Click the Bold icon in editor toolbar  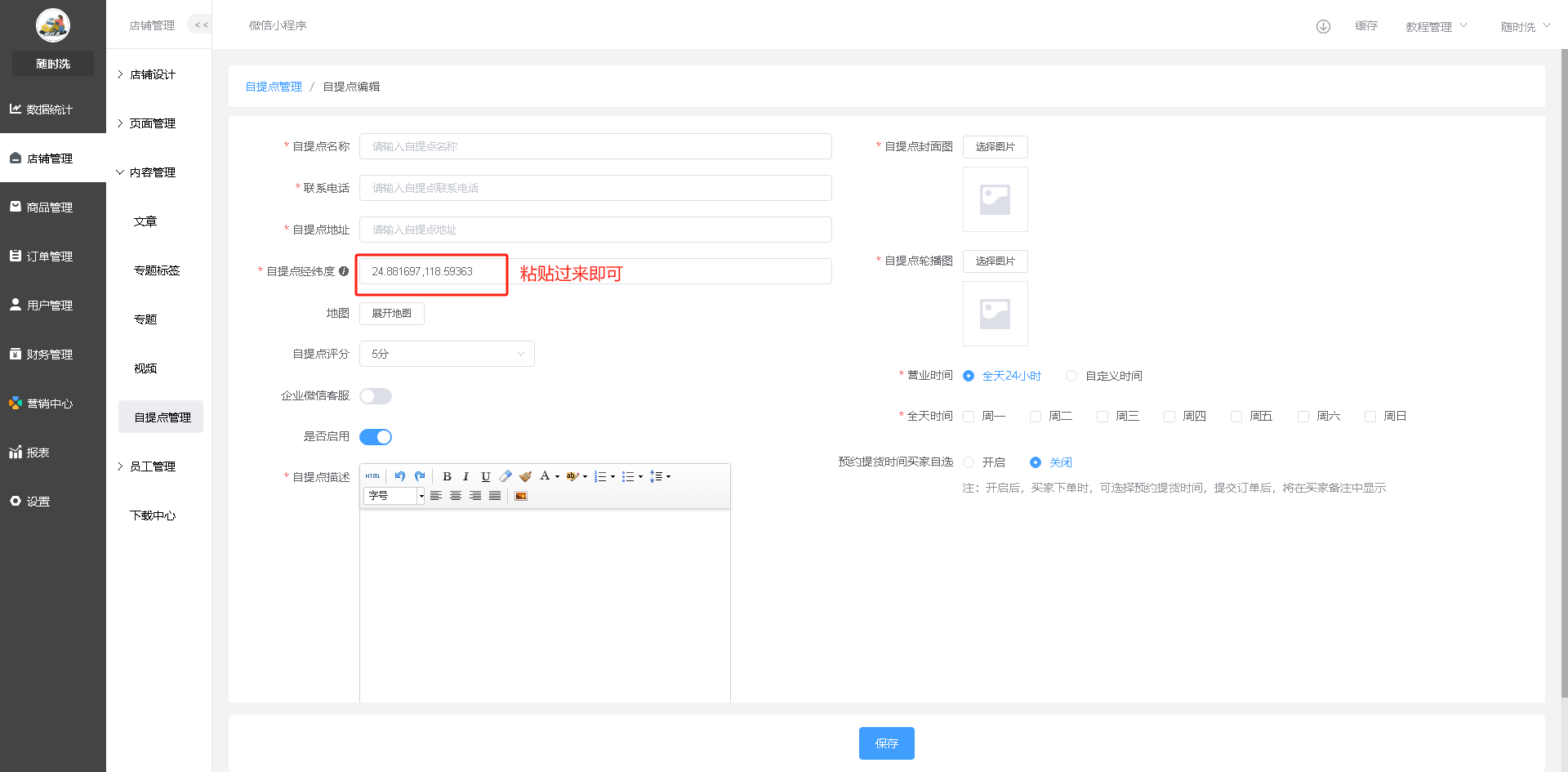pos(447,476)
